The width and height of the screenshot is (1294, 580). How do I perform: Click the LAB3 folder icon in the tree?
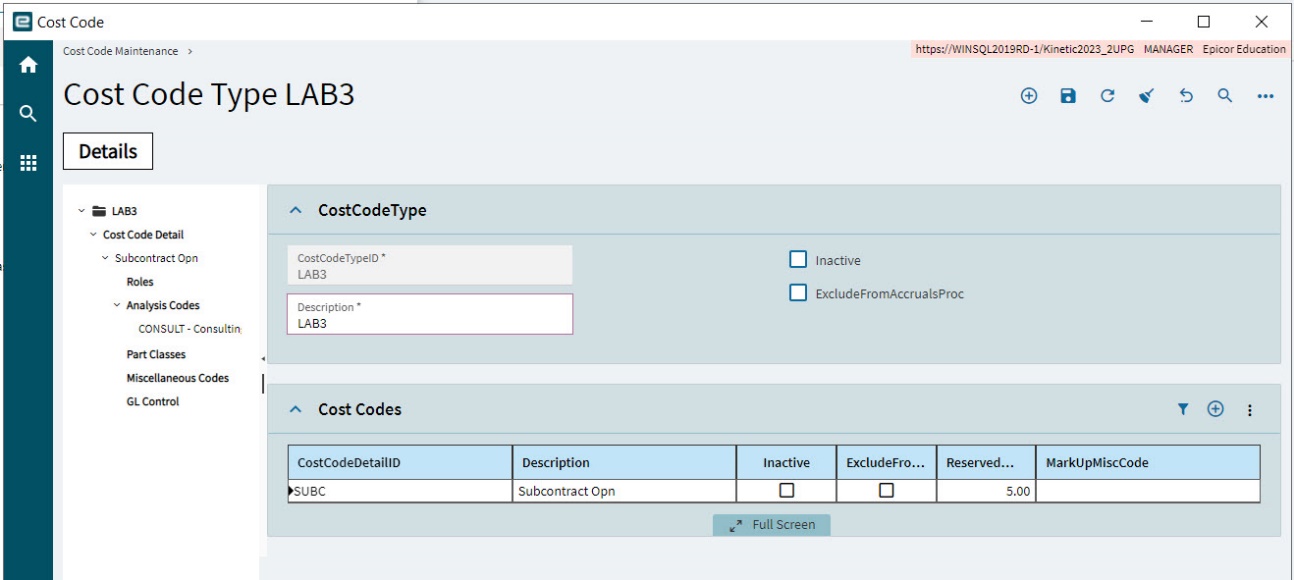click(99, 211)
